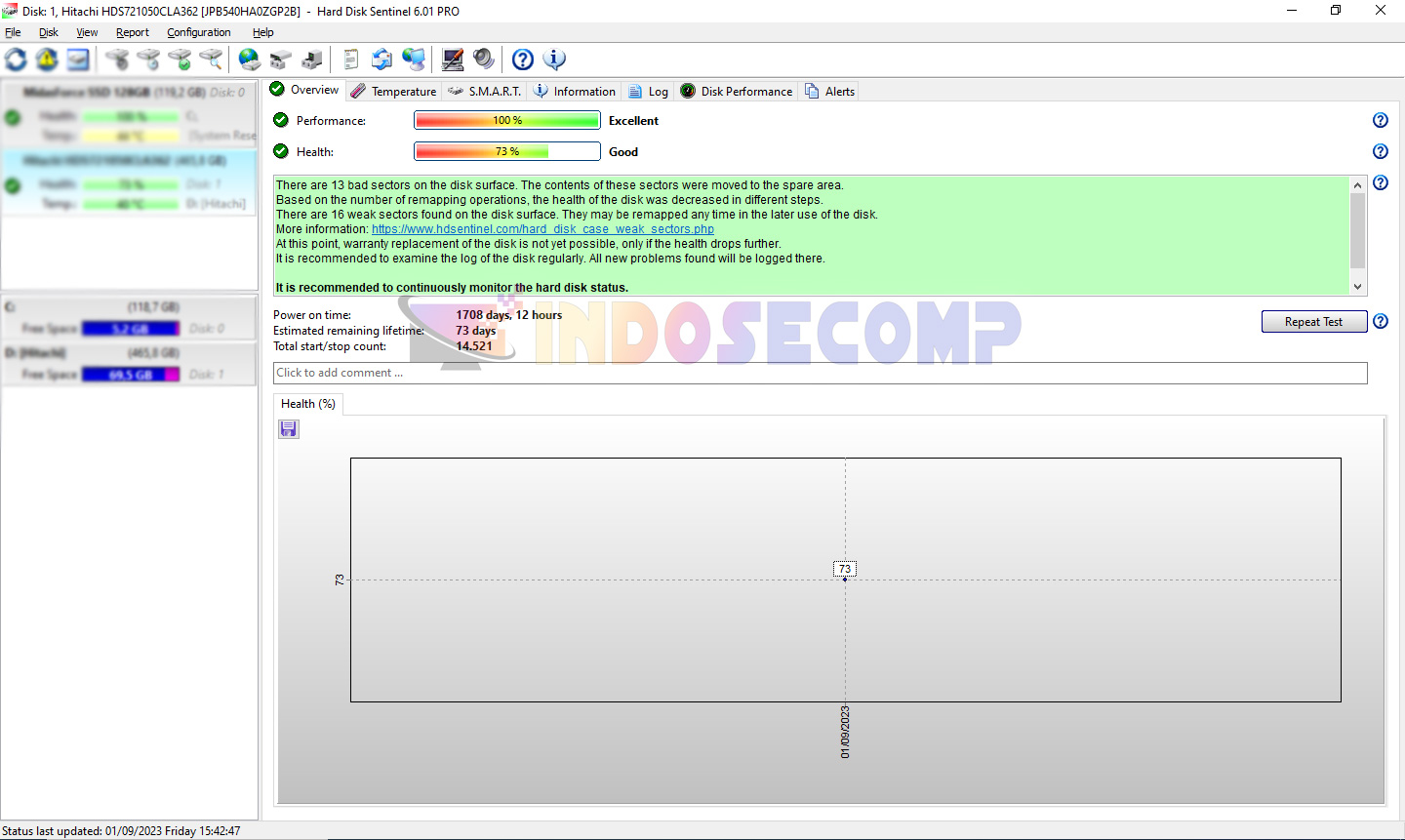
Task: Click the speaker sound toolbar icon
Action: click(x=484, y=60)
